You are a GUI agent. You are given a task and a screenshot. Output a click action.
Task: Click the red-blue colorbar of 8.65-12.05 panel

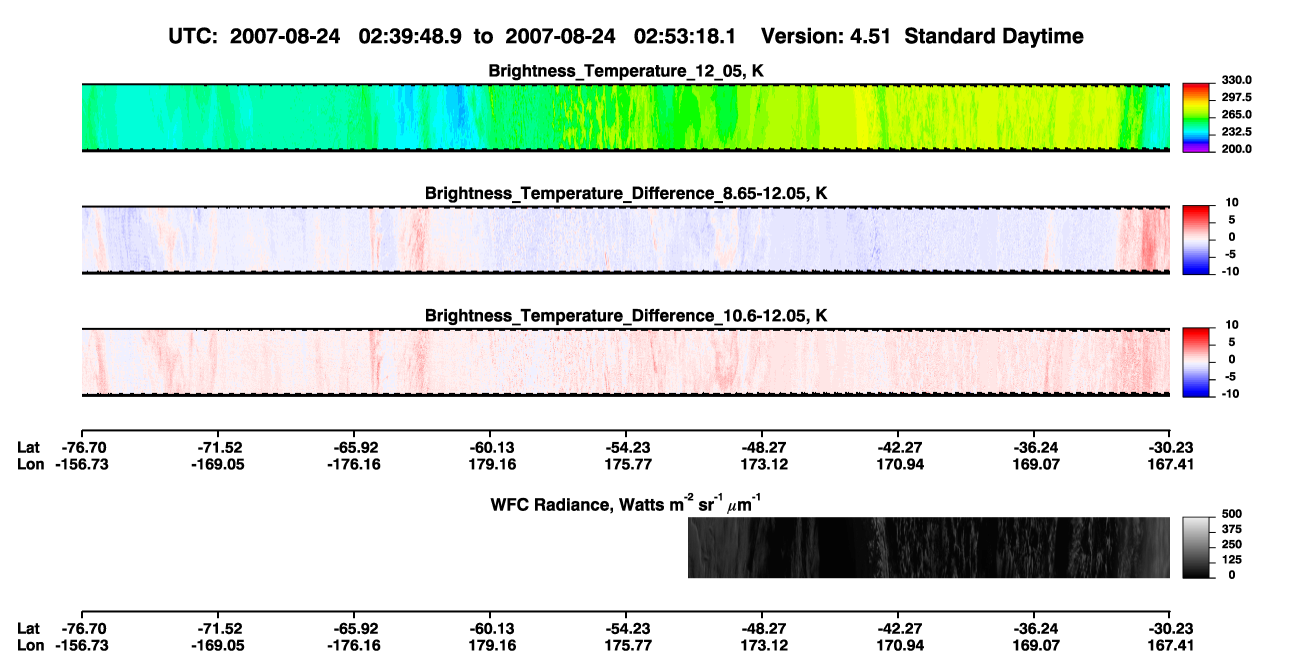[1196, 240]
